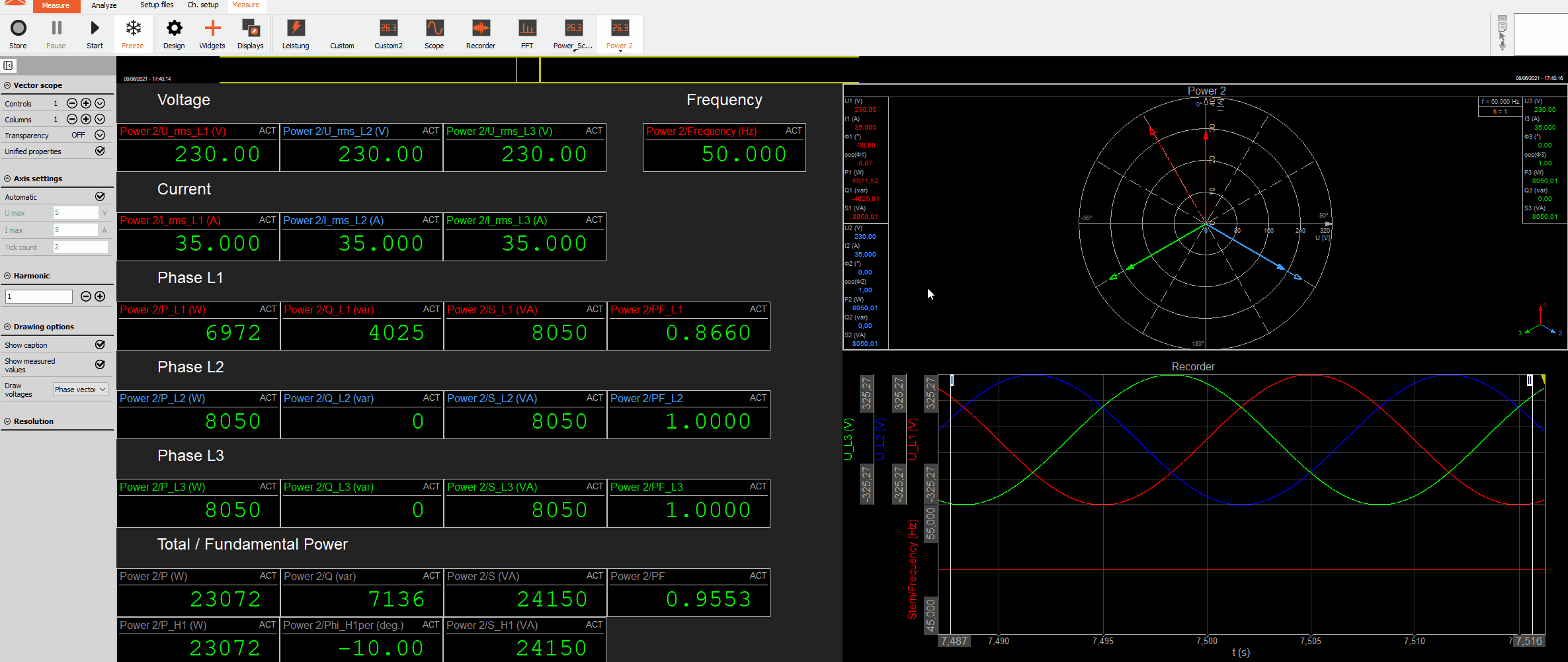The width and height of the screenshot is (1568, 662).
Task: Open Design mode with the gear icon
Action: (174, 34)
